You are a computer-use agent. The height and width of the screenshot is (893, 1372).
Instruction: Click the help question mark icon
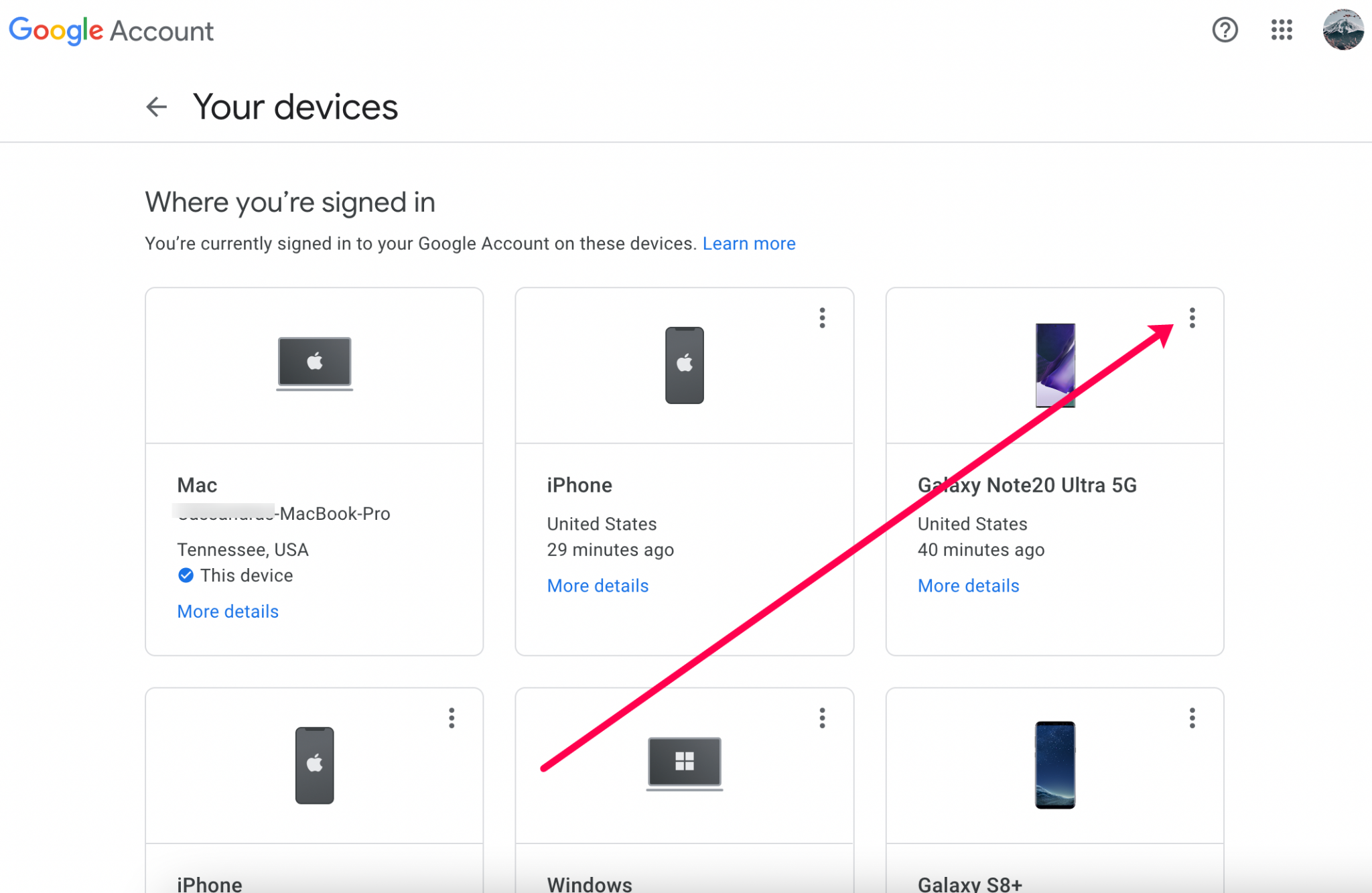point(1225,30)
